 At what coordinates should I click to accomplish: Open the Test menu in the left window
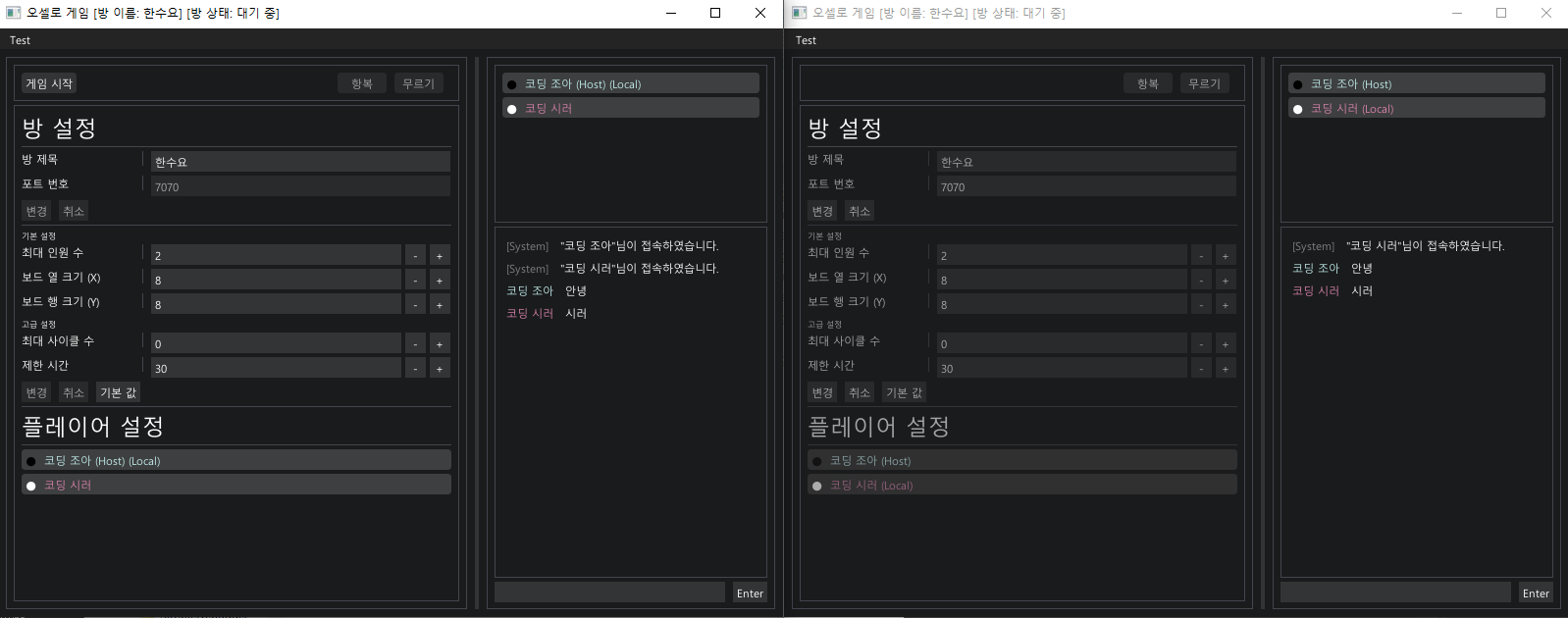point(20,40)
